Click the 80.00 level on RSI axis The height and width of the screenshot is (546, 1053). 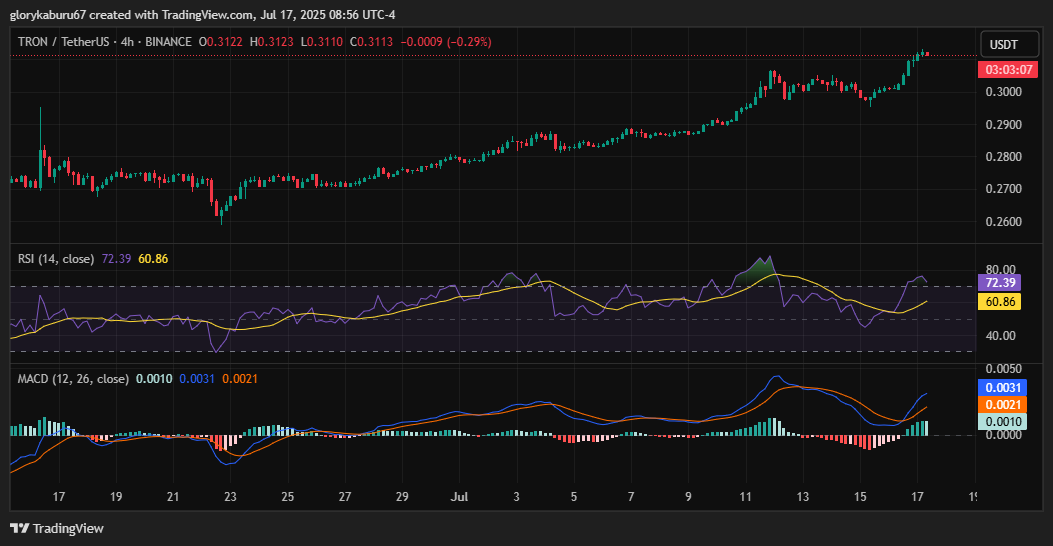tap(1000, 270)
